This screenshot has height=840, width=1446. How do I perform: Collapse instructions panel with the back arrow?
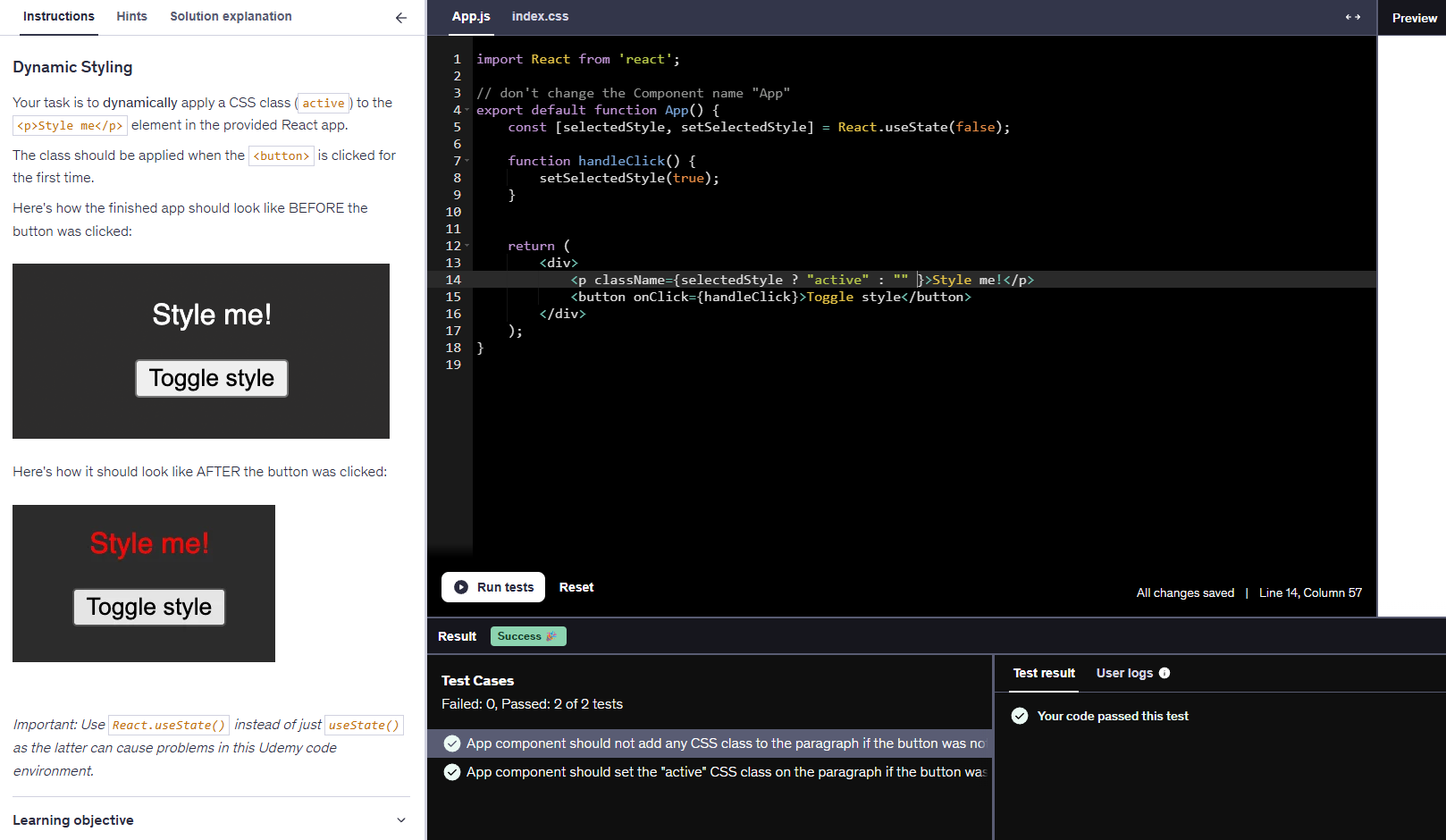[401, 18]
